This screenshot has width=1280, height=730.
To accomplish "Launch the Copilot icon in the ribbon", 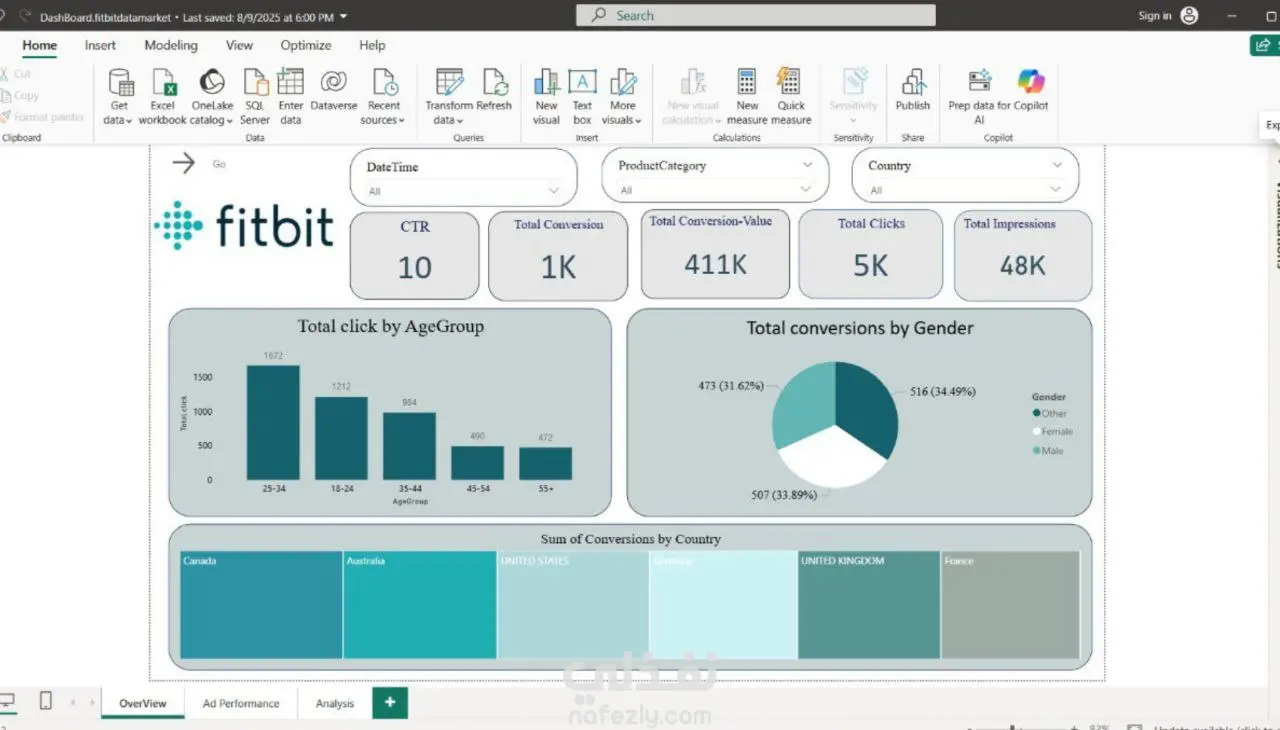I will (x=1030, y=82).
